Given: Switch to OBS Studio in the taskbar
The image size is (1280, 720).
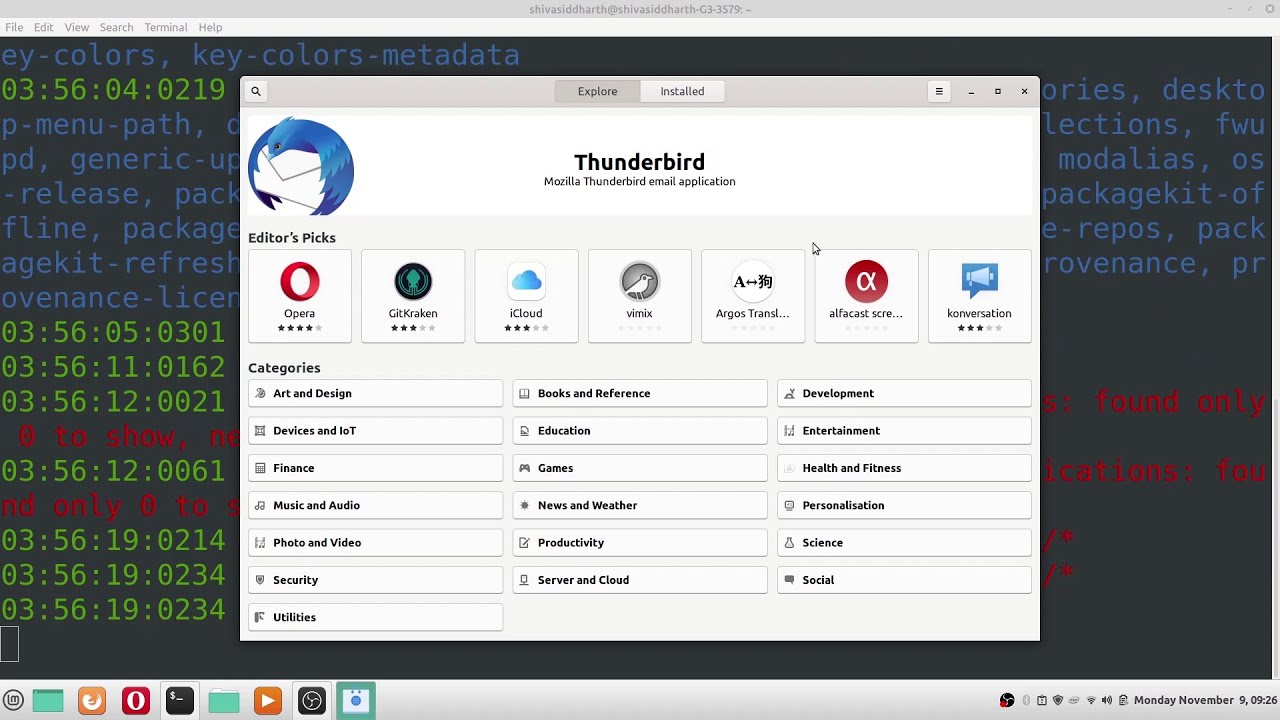Looking at the screenshot, I should click(312, 701).
